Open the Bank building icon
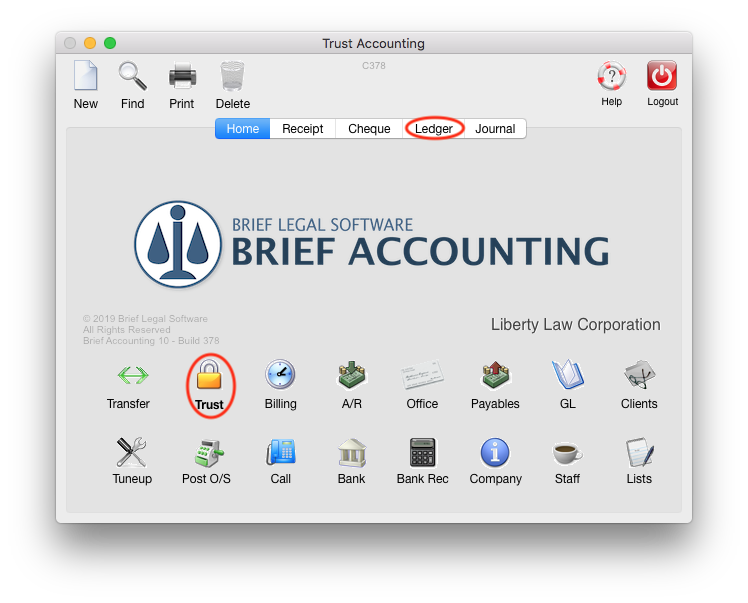 pos(352,452)
